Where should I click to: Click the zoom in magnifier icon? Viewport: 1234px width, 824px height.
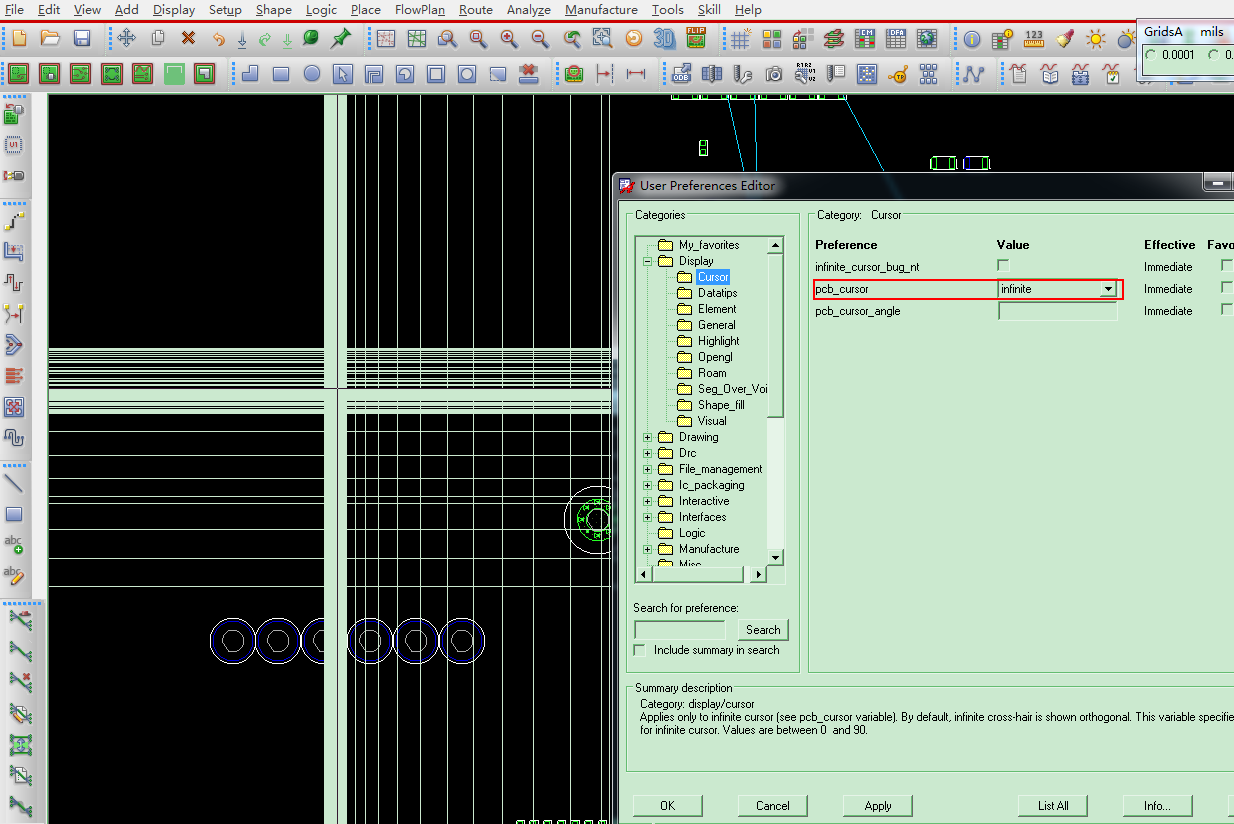coord(509,39)
